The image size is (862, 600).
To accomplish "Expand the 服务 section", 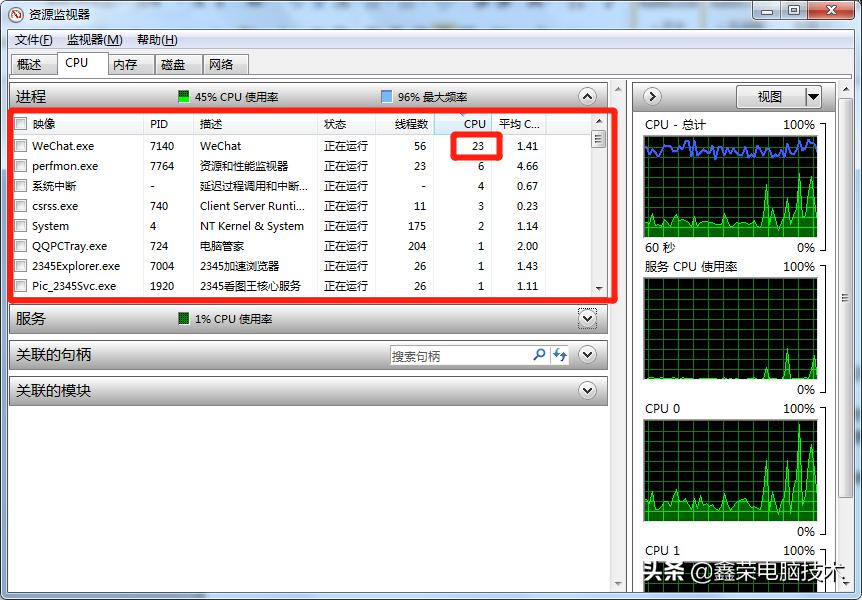I will [588, 318].
